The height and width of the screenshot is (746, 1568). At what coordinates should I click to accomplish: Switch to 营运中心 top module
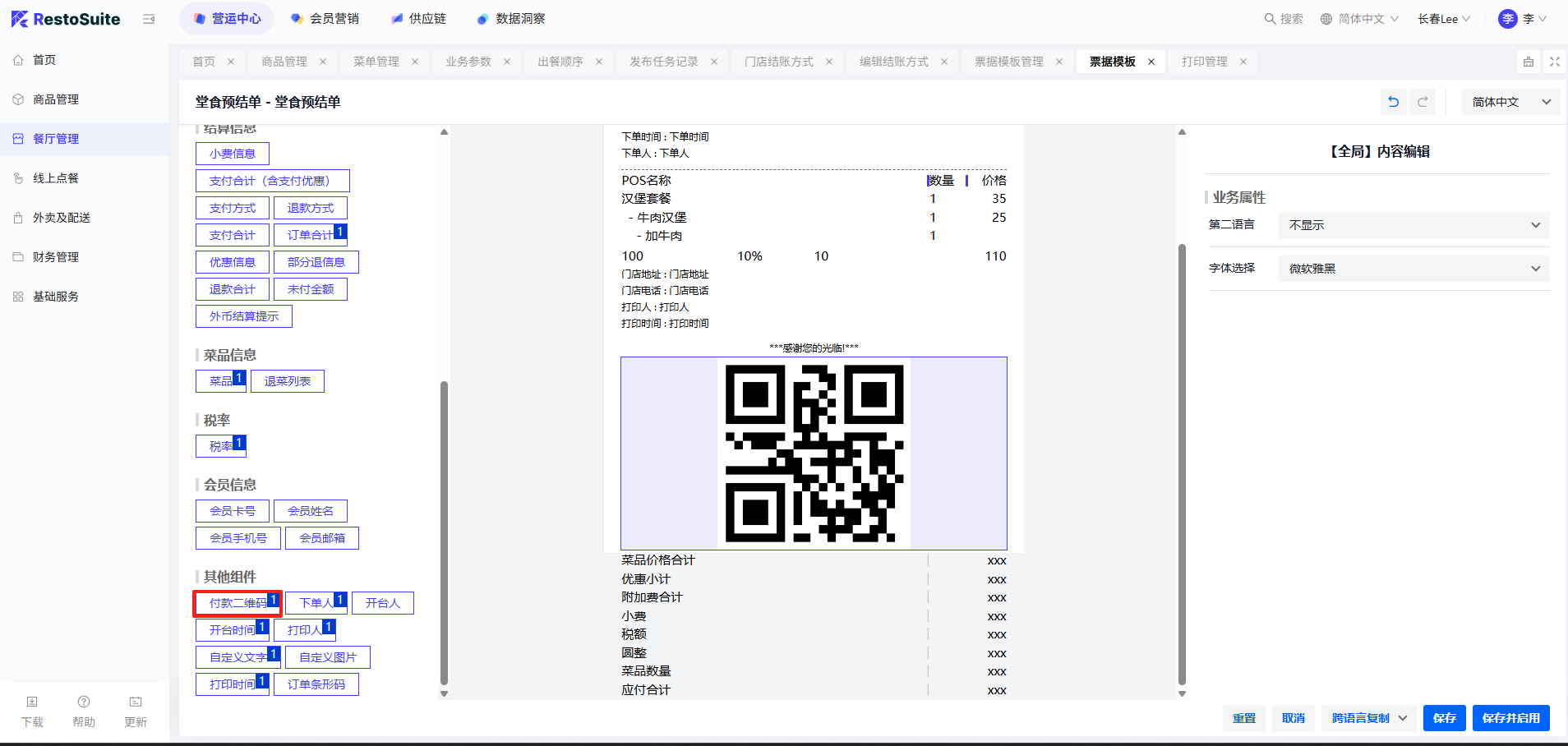pyautogui.click(x=227, y=19)
